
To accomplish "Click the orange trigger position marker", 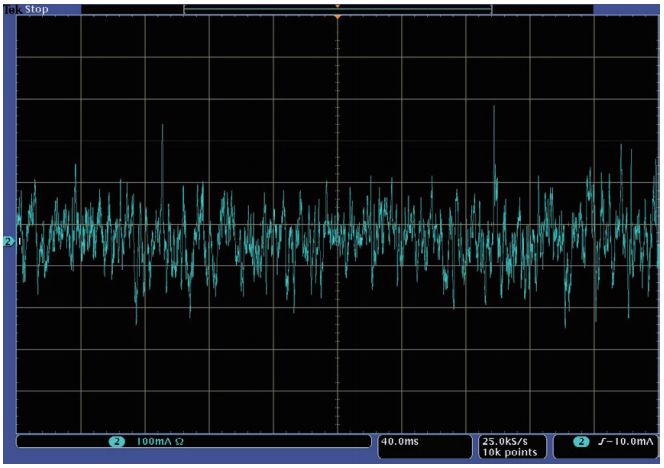I will click(x=338, y=17).
